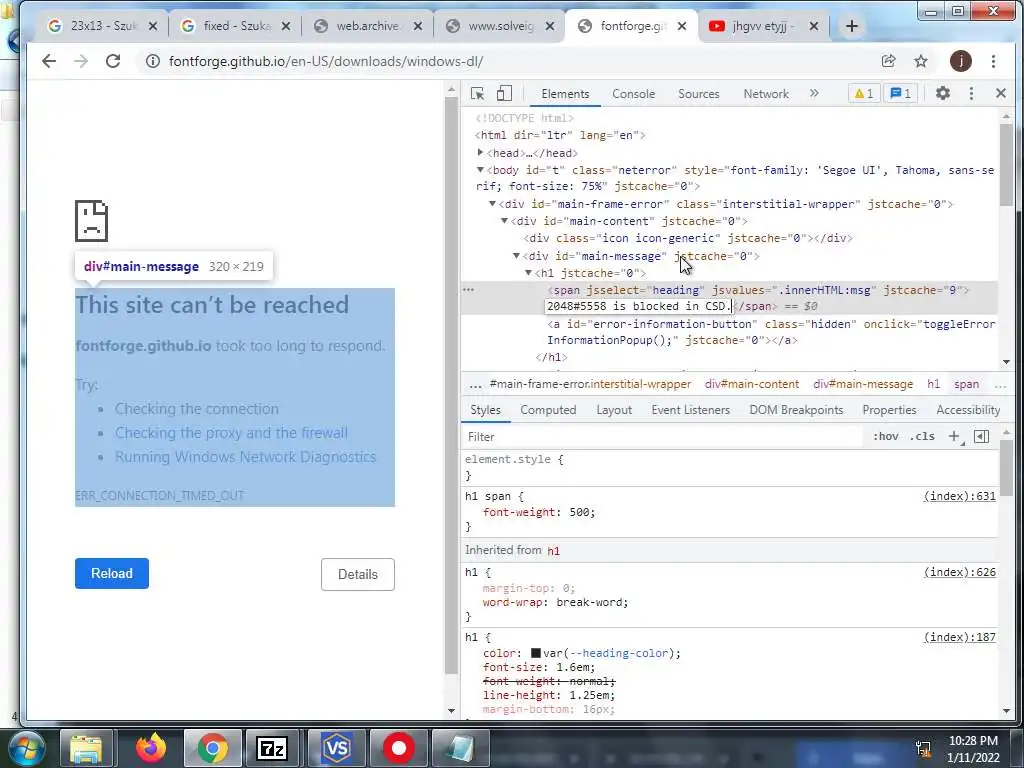1024x768 pixels.
Task: Collapse the h1 element node
Action: (528, 272)
